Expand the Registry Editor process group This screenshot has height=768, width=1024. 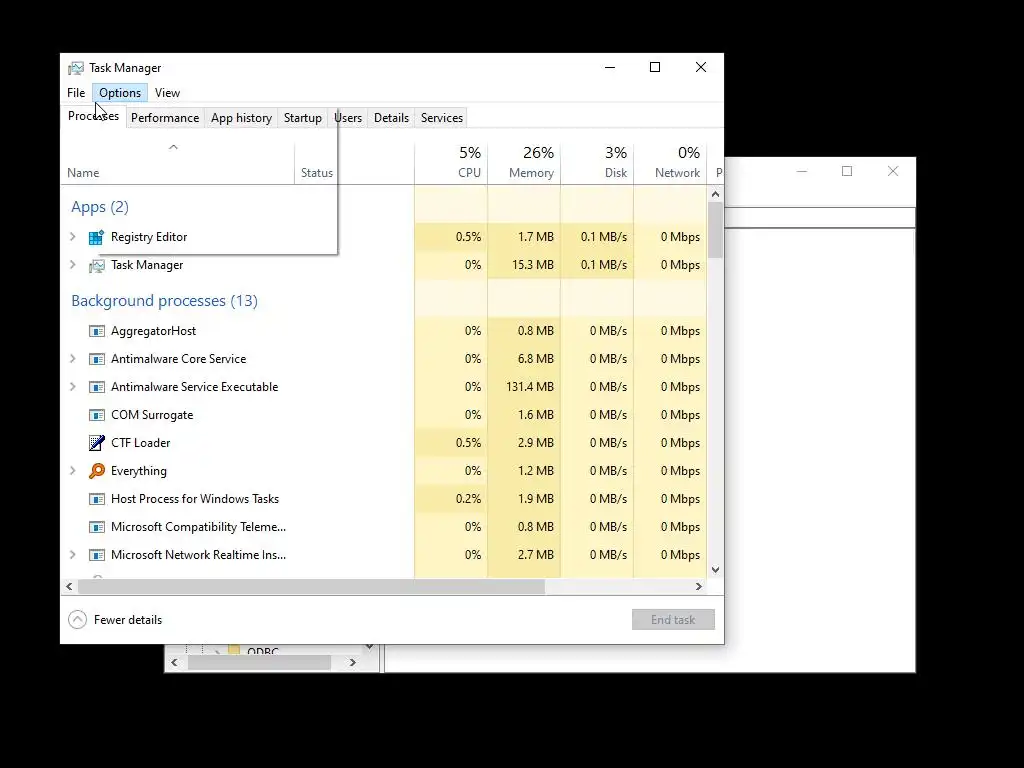pyautogui.click(x=73, y=237)
